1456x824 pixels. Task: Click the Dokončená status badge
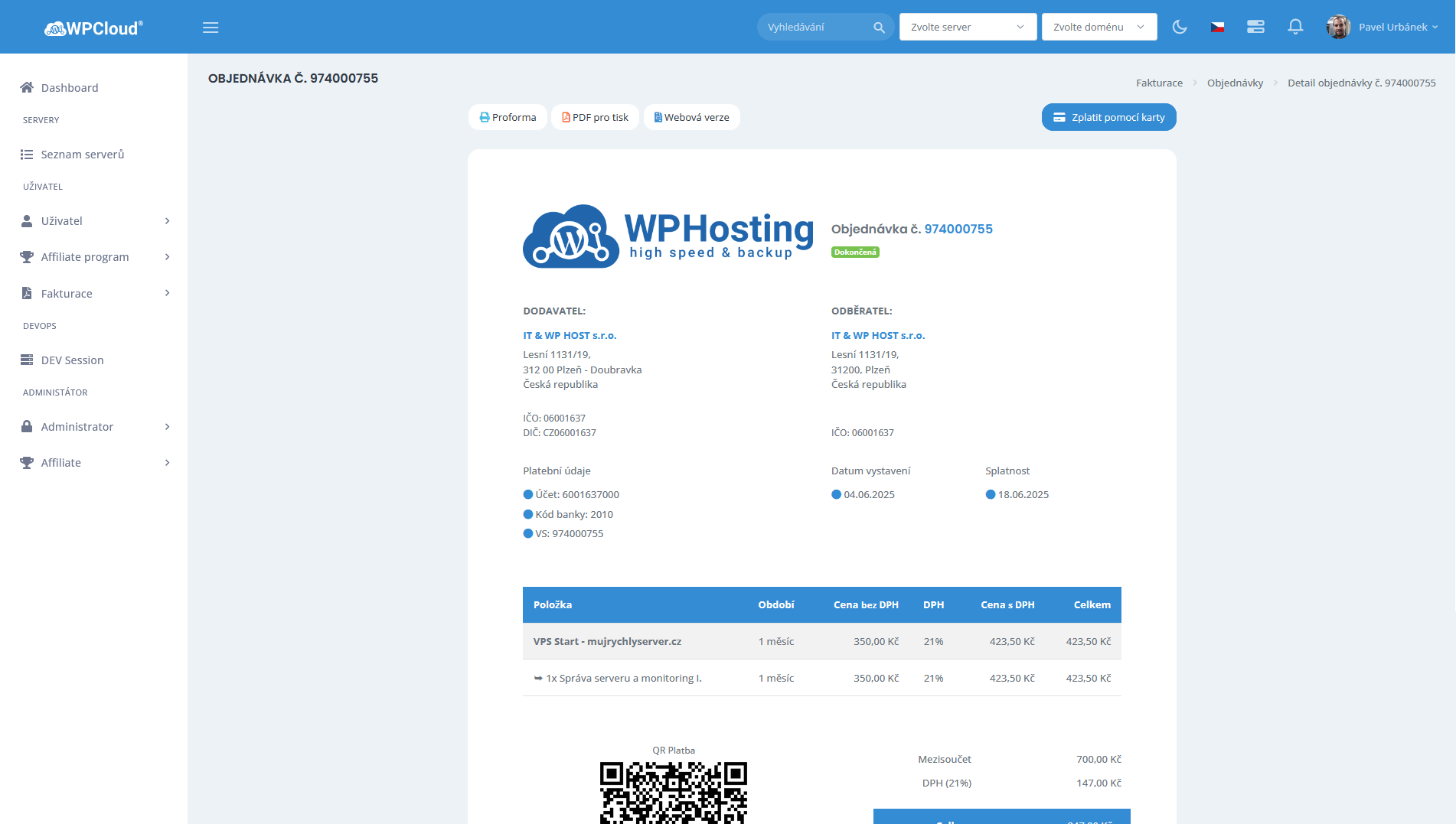pos(855,252)
